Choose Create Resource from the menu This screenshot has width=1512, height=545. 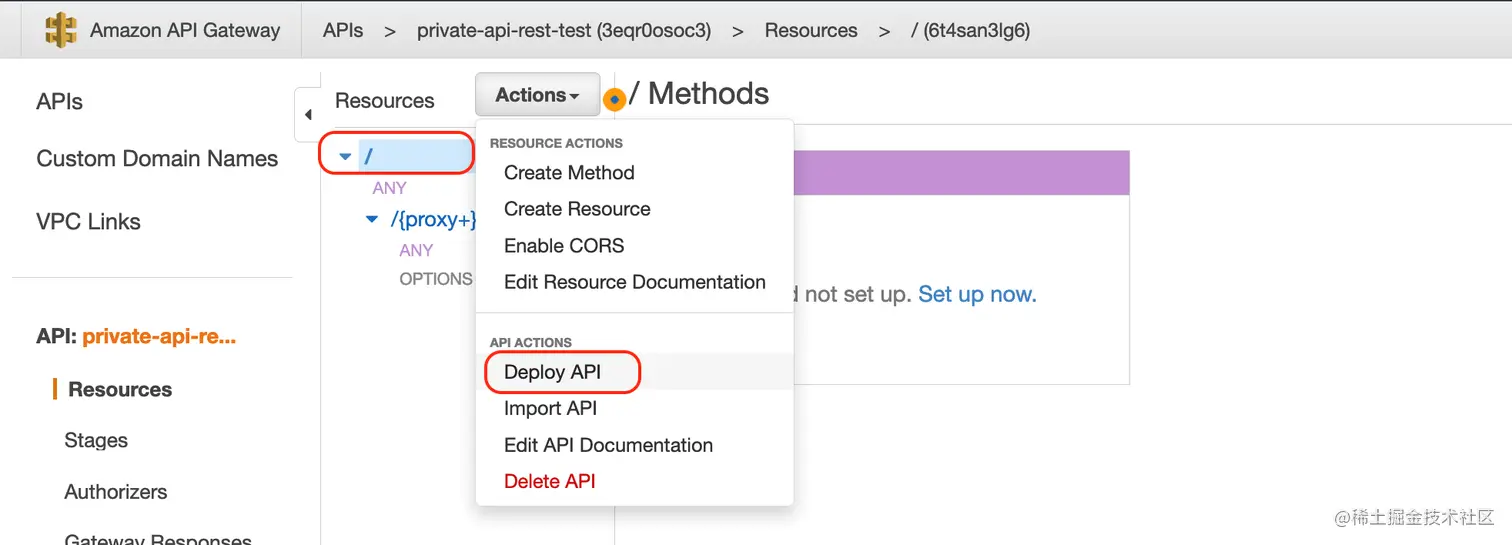[577, 209]
